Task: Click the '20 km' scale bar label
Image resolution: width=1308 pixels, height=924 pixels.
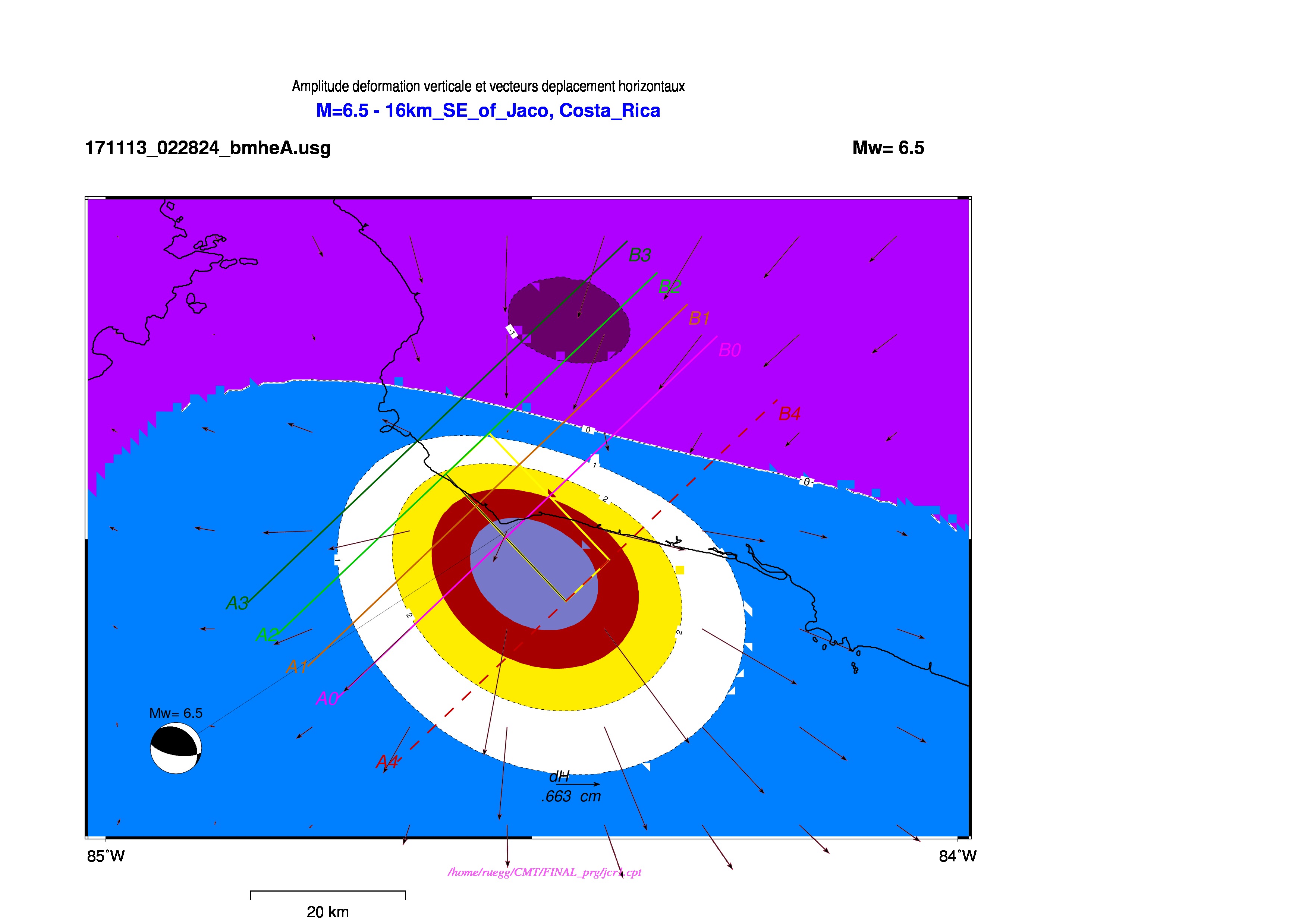Action: [328, 911]
